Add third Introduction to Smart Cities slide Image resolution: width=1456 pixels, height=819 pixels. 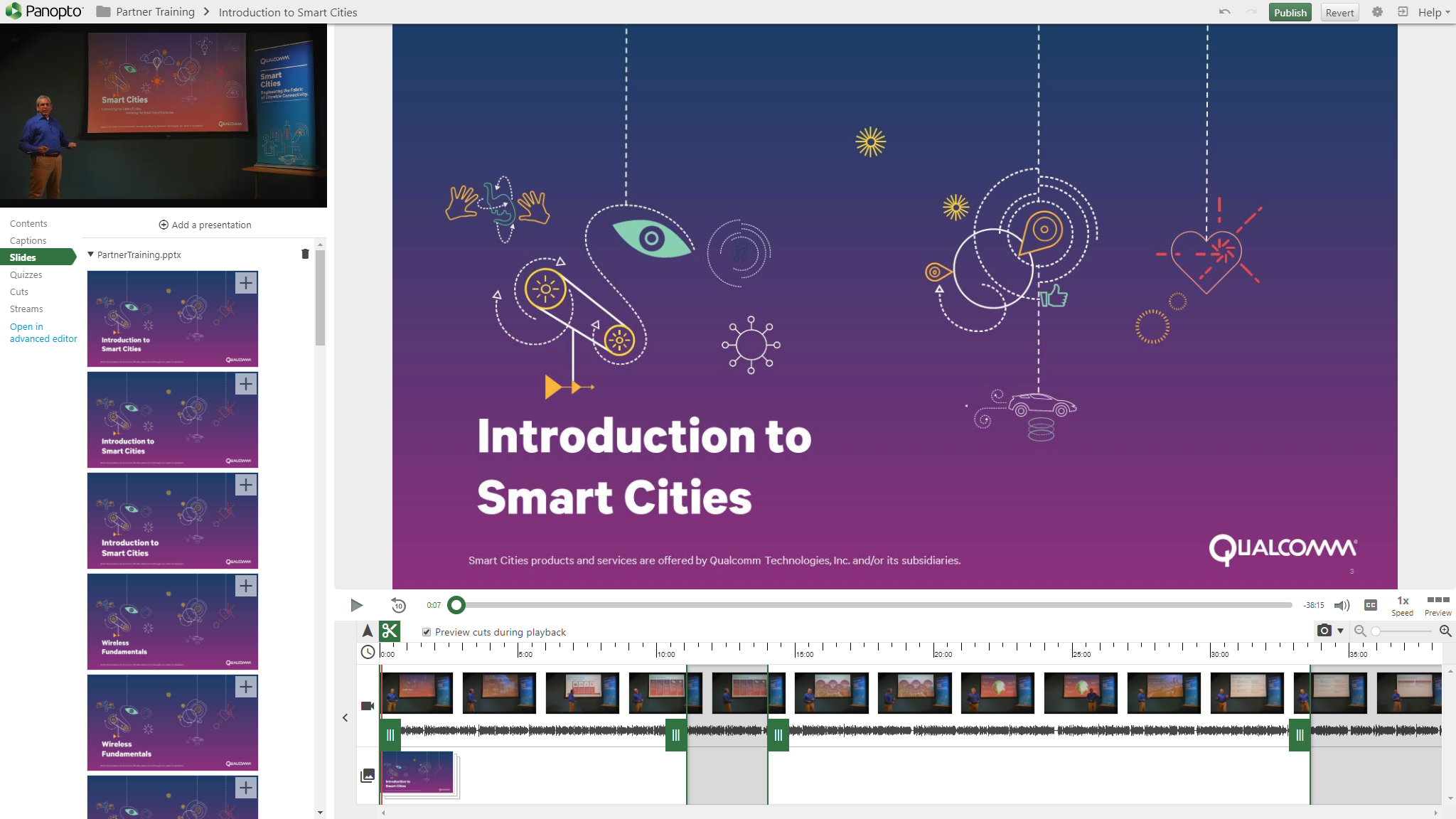tap(246, 485)
